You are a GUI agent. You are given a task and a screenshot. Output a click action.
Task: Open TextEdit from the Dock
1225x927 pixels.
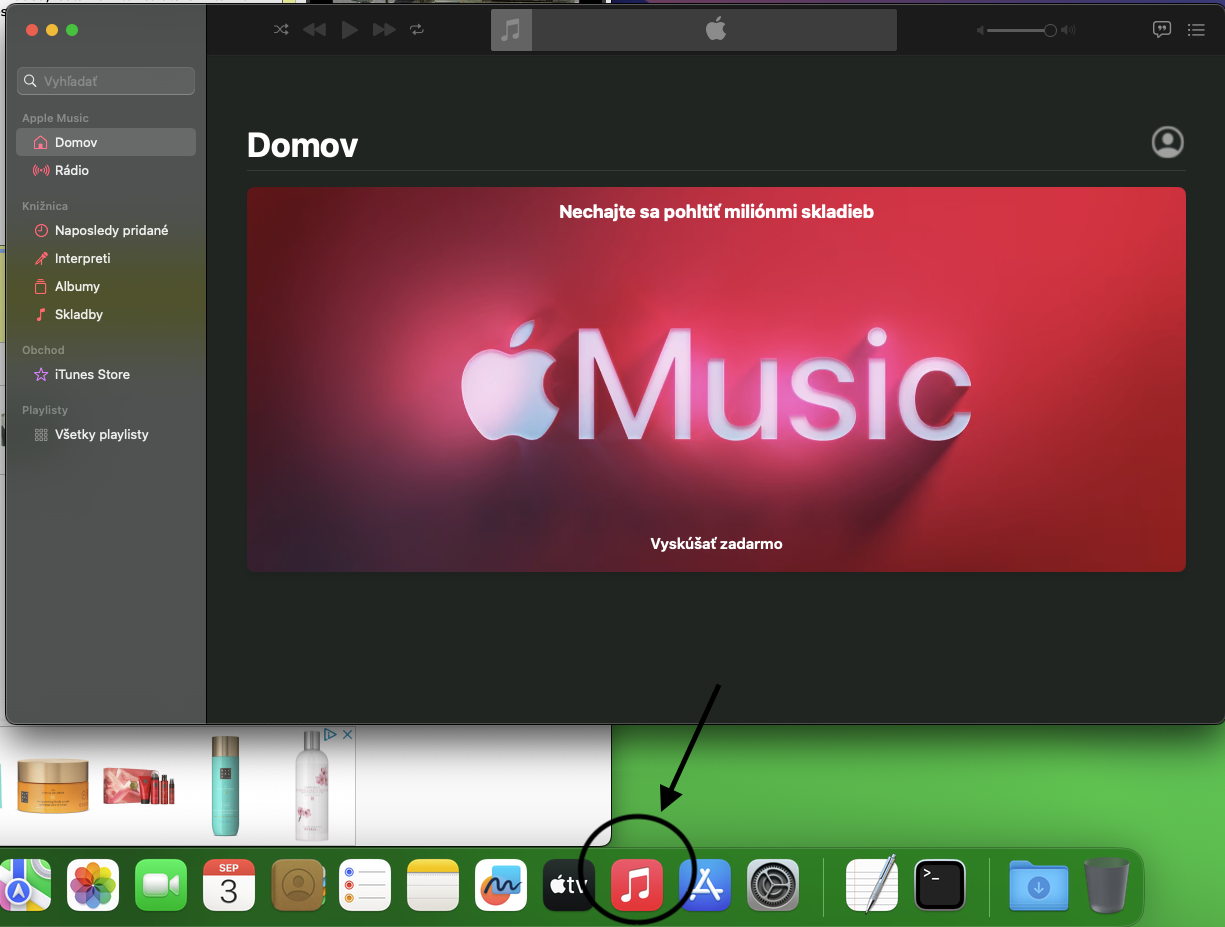click(x=871, y=884)
